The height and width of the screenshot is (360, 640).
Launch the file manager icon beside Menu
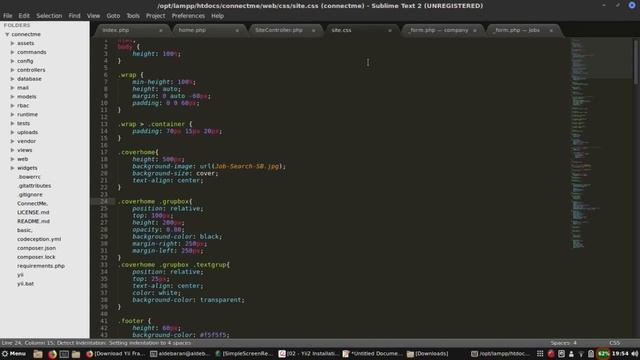[x=38, y=354]
